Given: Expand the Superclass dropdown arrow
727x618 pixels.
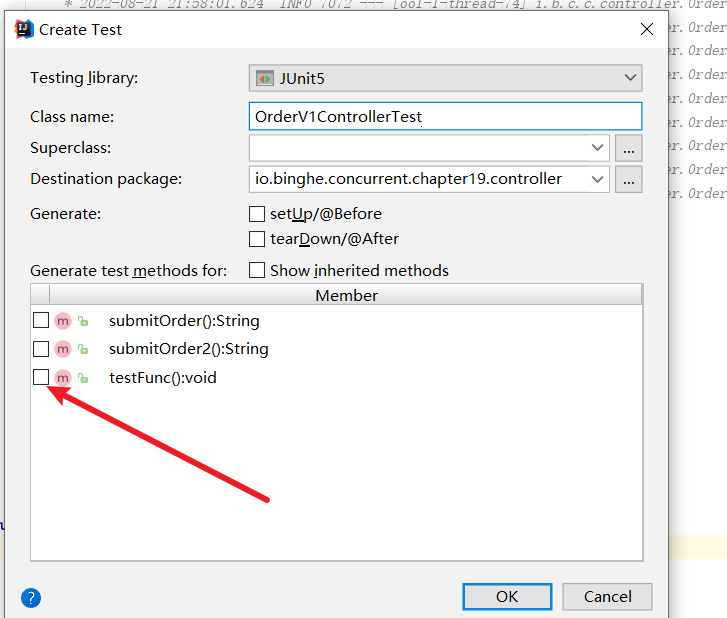Looking at the screenshot, I should (597, 148).
